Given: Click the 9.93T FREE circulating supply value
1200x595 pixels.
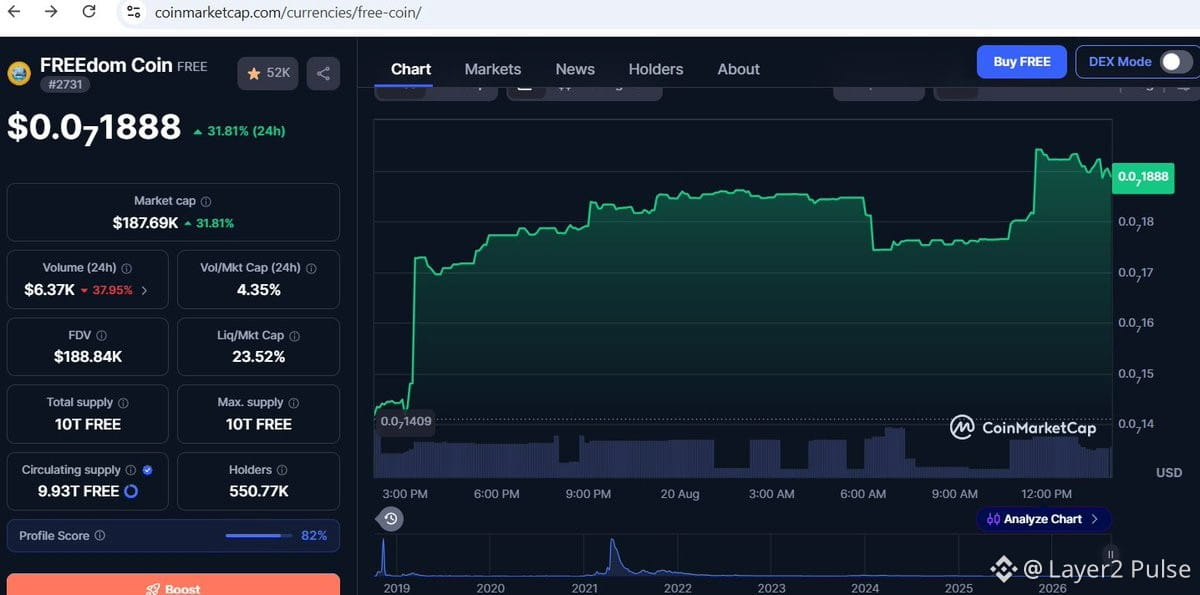Looking at the screenshot, I should coord(78,491).
